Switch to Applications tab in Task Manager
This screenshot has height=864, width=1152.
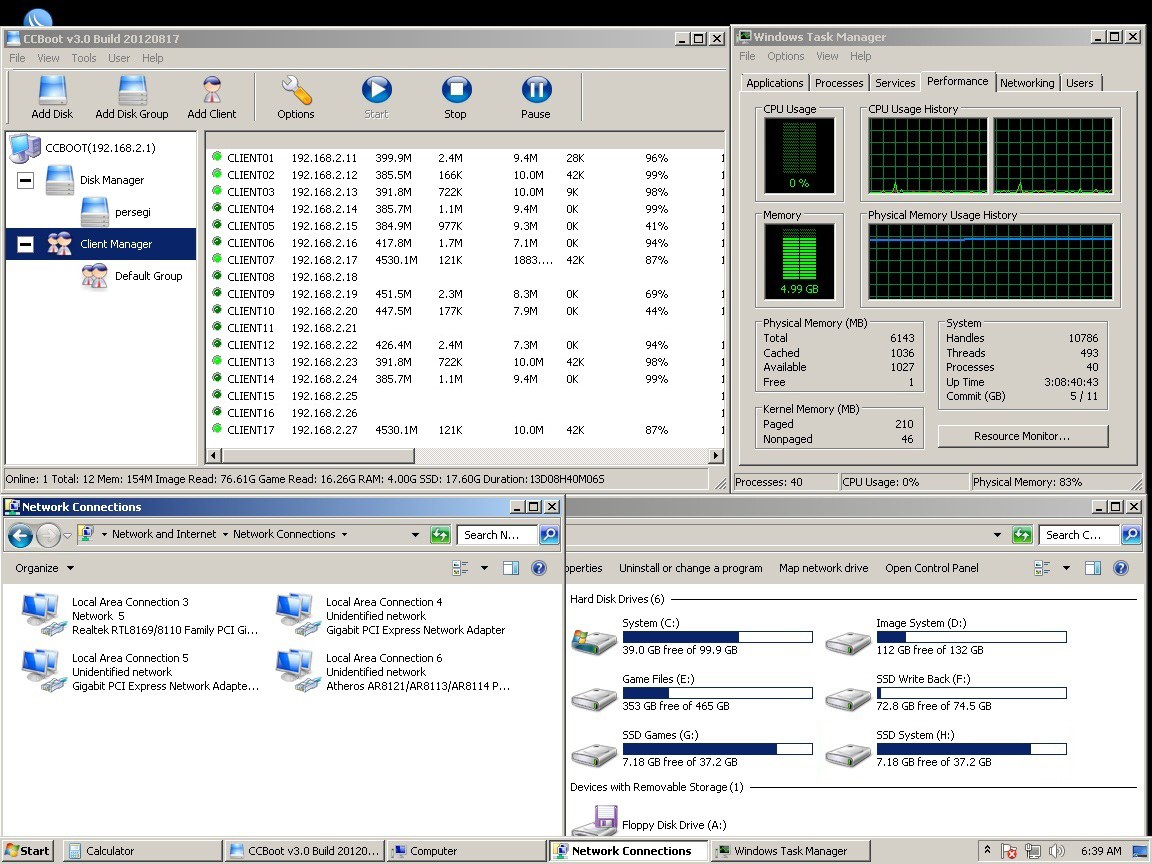tap(774, 83)
